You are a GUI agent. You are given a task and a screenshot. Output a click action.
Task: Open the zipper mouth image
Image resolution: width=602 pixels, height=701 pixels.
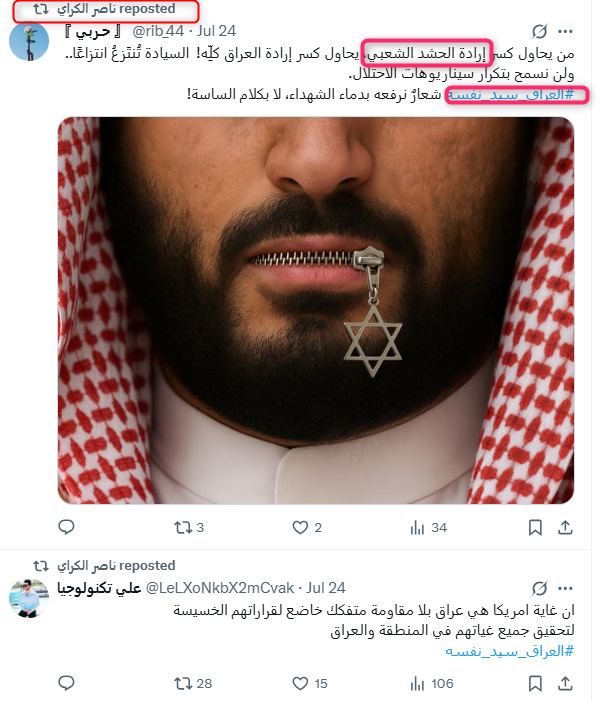pyautogui.click(x=316, y=310)
